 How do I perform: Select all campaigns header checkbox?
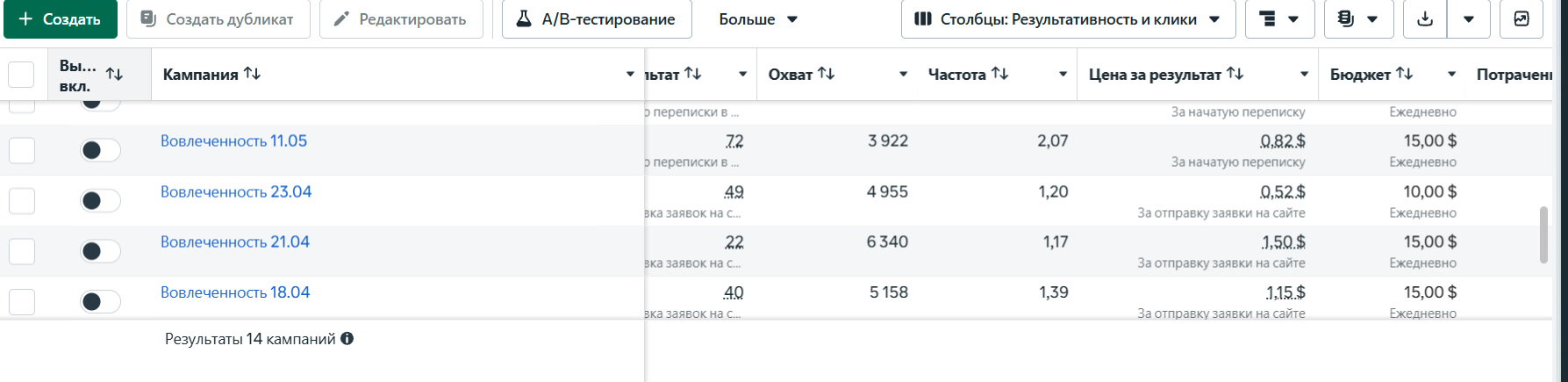click(x=21, y=75)
